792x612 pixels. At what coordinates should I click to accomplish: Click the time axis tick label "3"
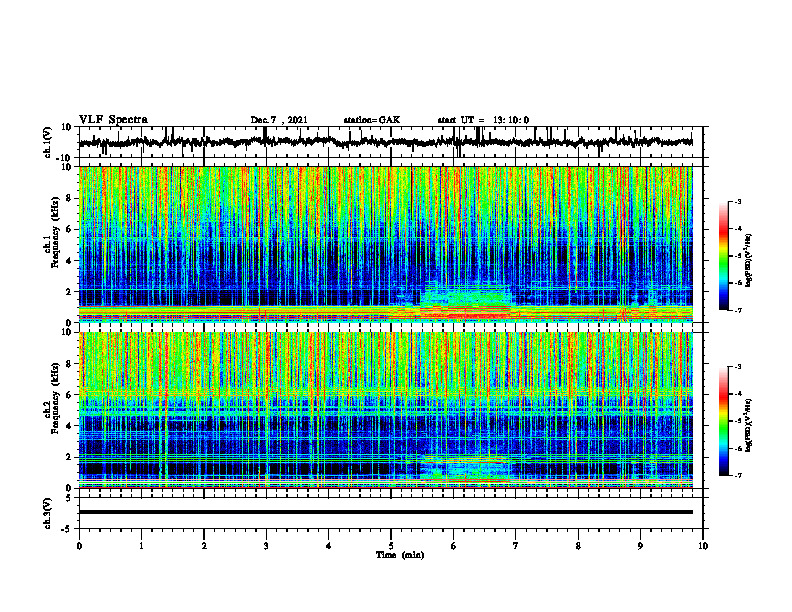pyautogui.click(x=266, y=546)
